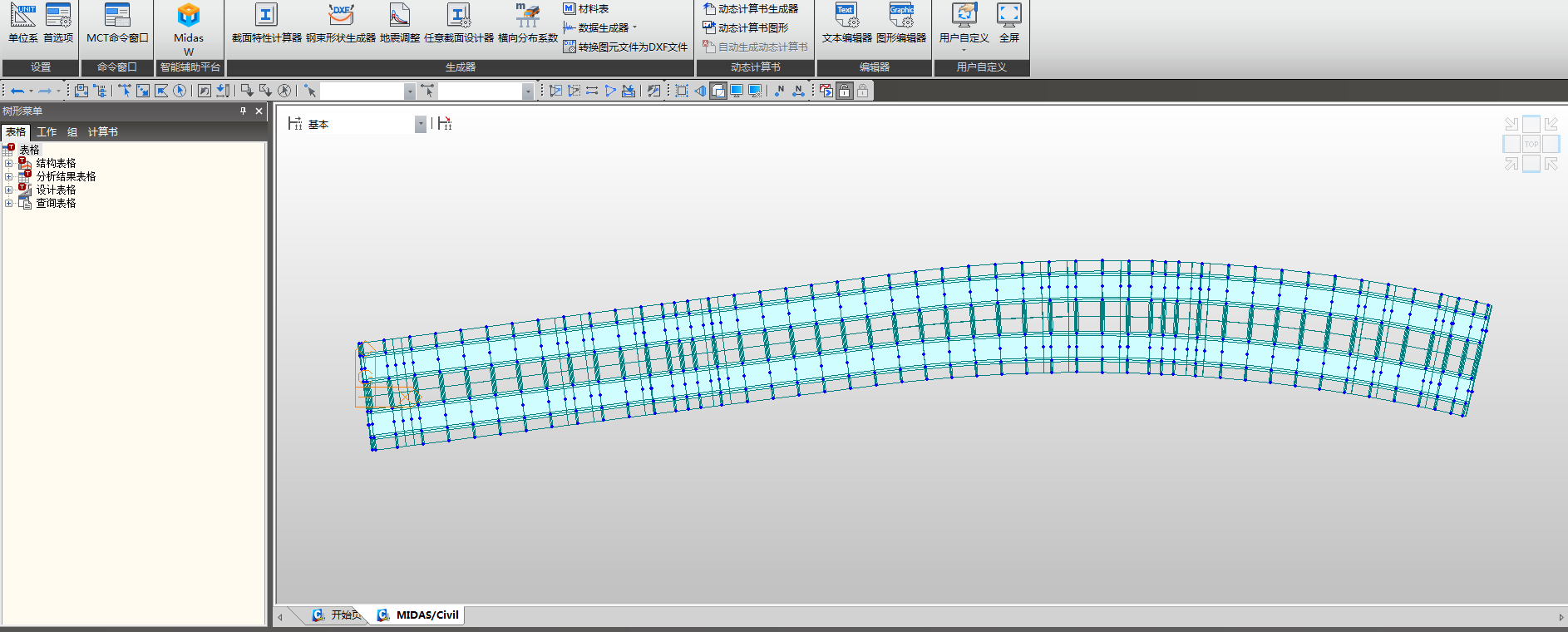1568x632 pixels.
Task: Click the 地震调整 seismic adjustment icon
Action: tap(400, 22)
